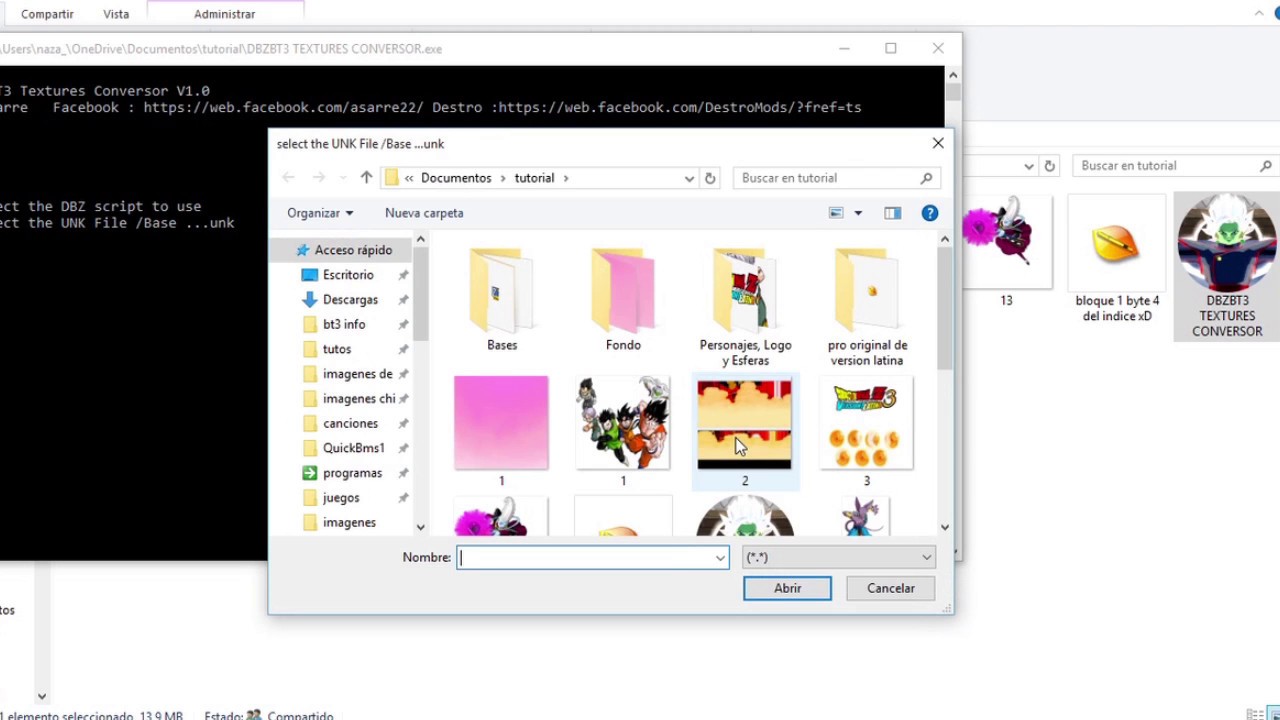Click the Buscar en tutorial field in dialog
This screenshot has height=720, width=1280.
click(837, 178)
